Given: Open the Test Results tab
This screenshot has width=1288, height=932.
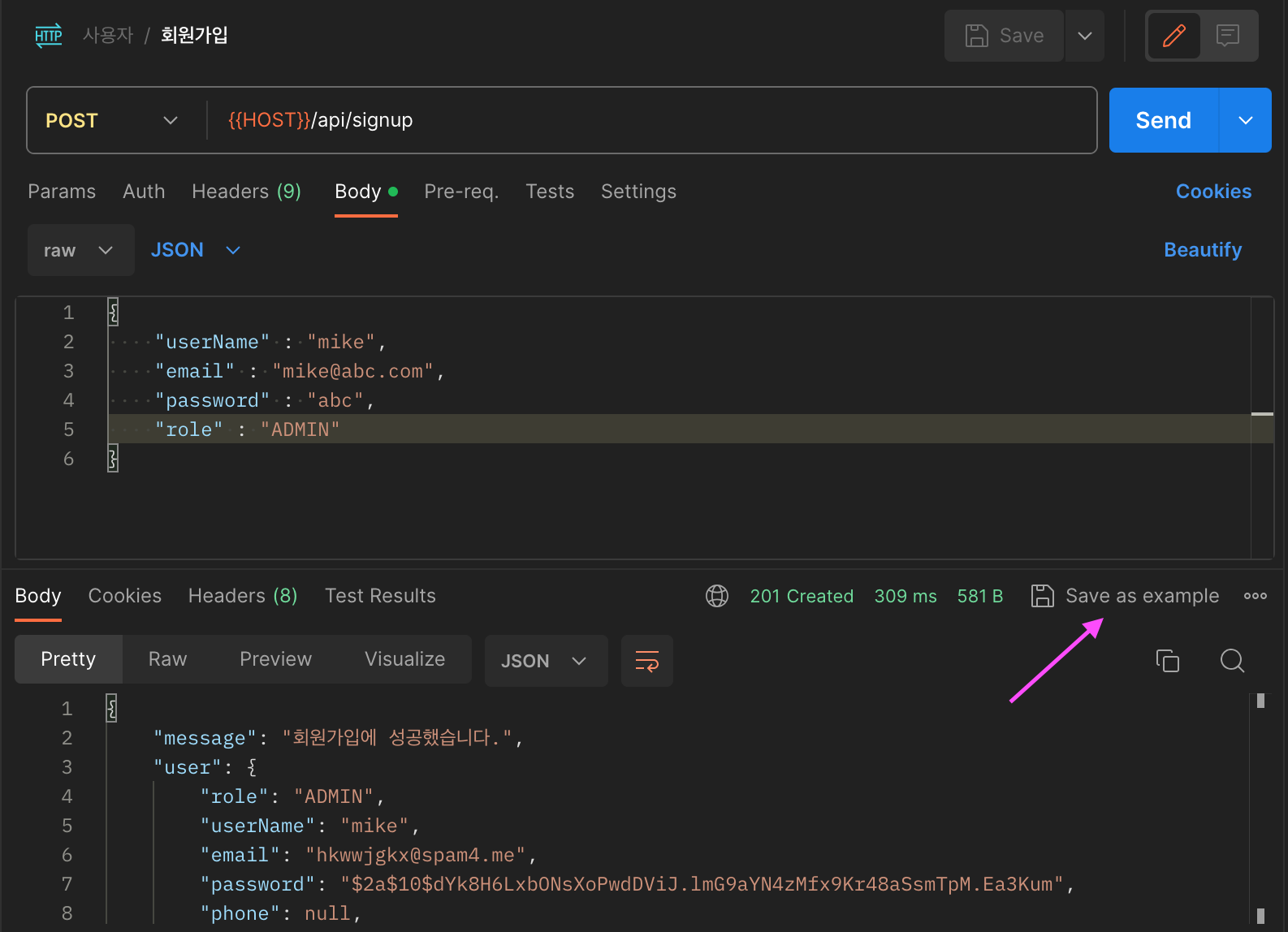Looking at the screenshot, I should tap(380, 596).
